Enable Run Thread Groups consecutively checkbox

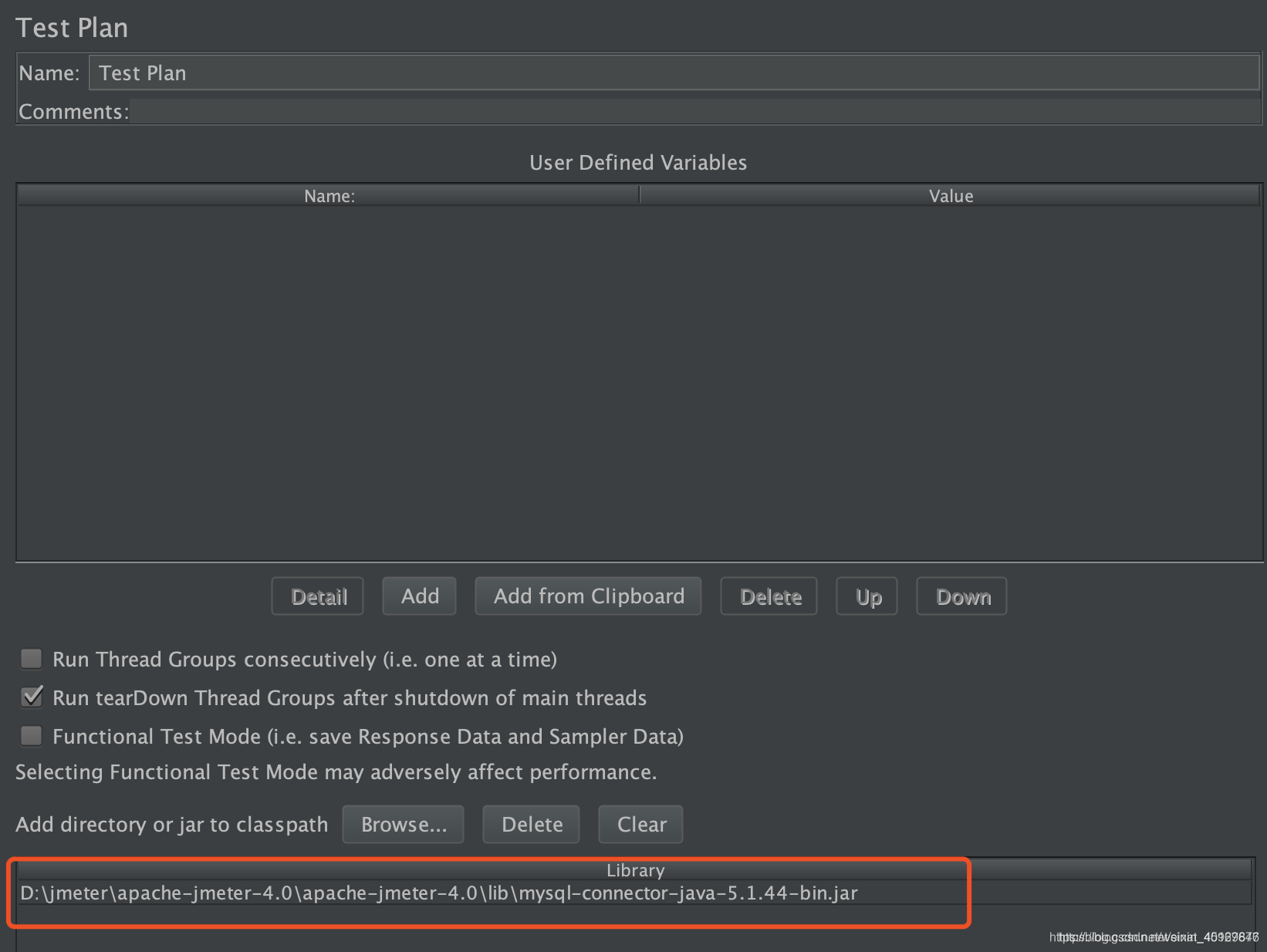(32, 659)
